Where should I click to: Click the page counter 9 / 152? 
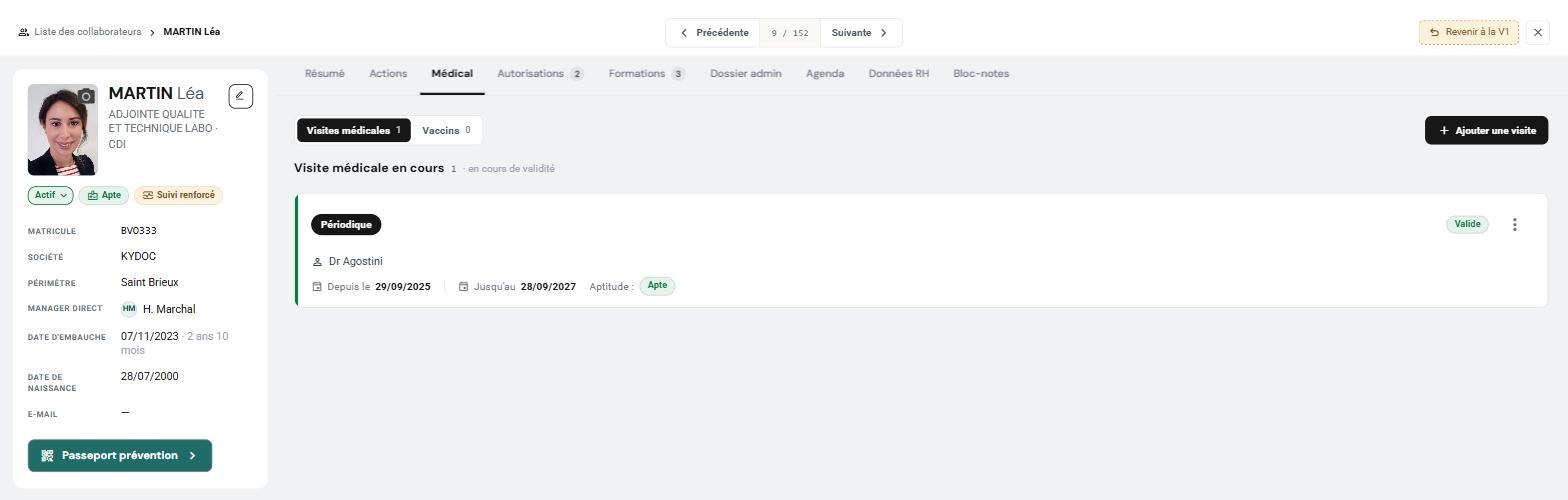(790, 33)
